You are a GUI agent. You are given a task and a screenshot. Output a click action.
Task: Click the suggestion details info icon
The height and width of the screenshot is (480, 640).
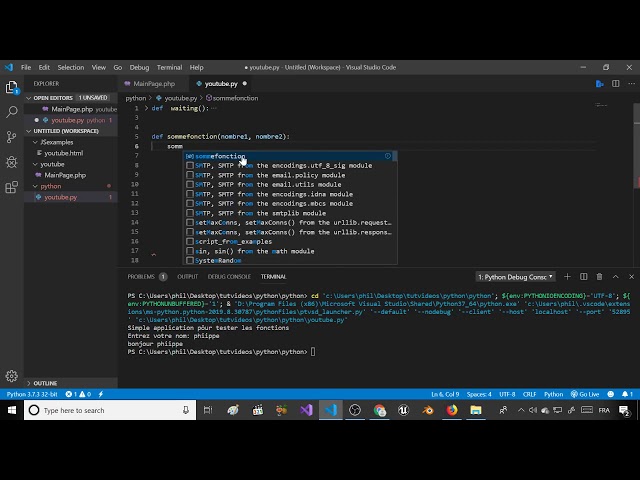click(388, 156)
